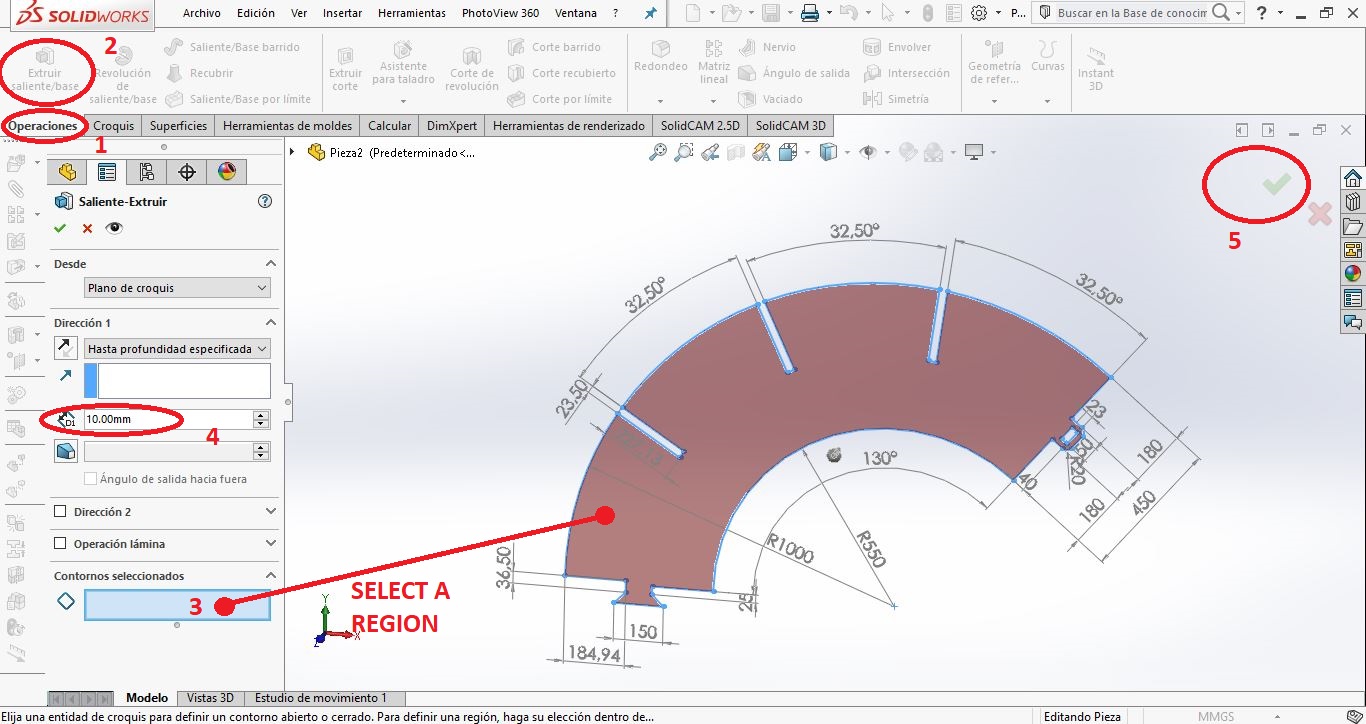Click the previous view icon
The width and height of the screenshot is (1366, 724).
tap(710, 152)
